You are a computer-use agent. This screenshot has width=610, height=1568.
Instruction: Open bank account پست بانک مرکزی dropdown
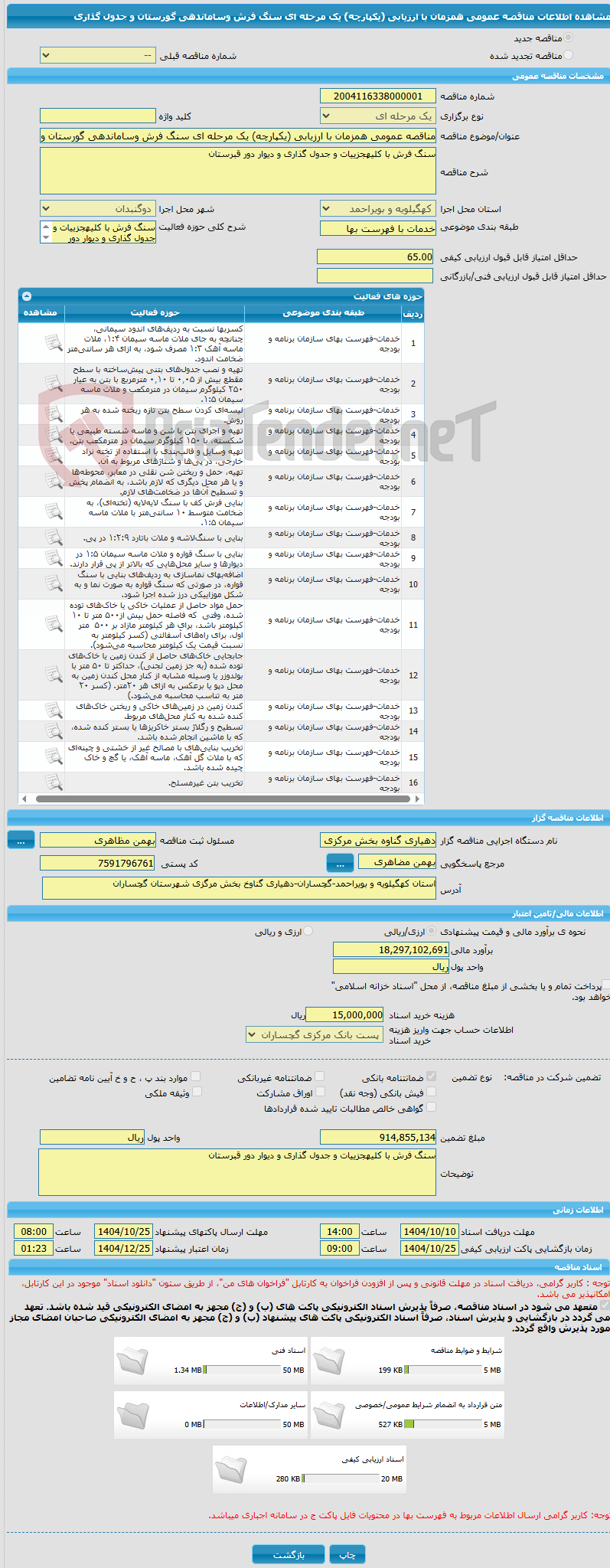click(315, 1035)
